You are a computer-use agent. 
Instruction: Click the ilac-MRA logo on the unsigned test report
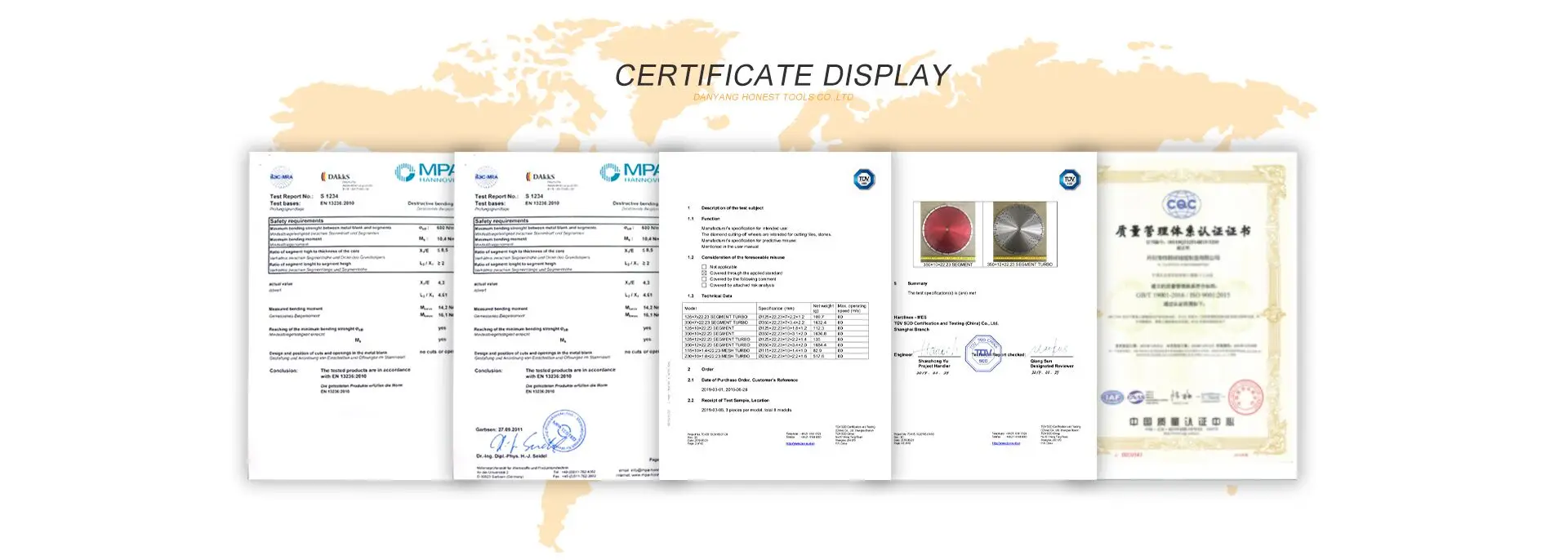pyautogui.click(x=282, y=176)
